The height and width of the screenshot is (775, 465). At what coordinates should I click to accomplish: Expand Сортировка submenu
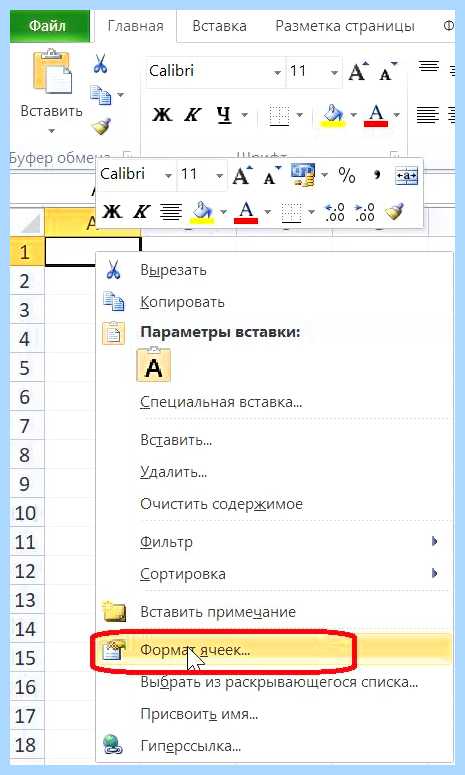[x=275, y=574]
